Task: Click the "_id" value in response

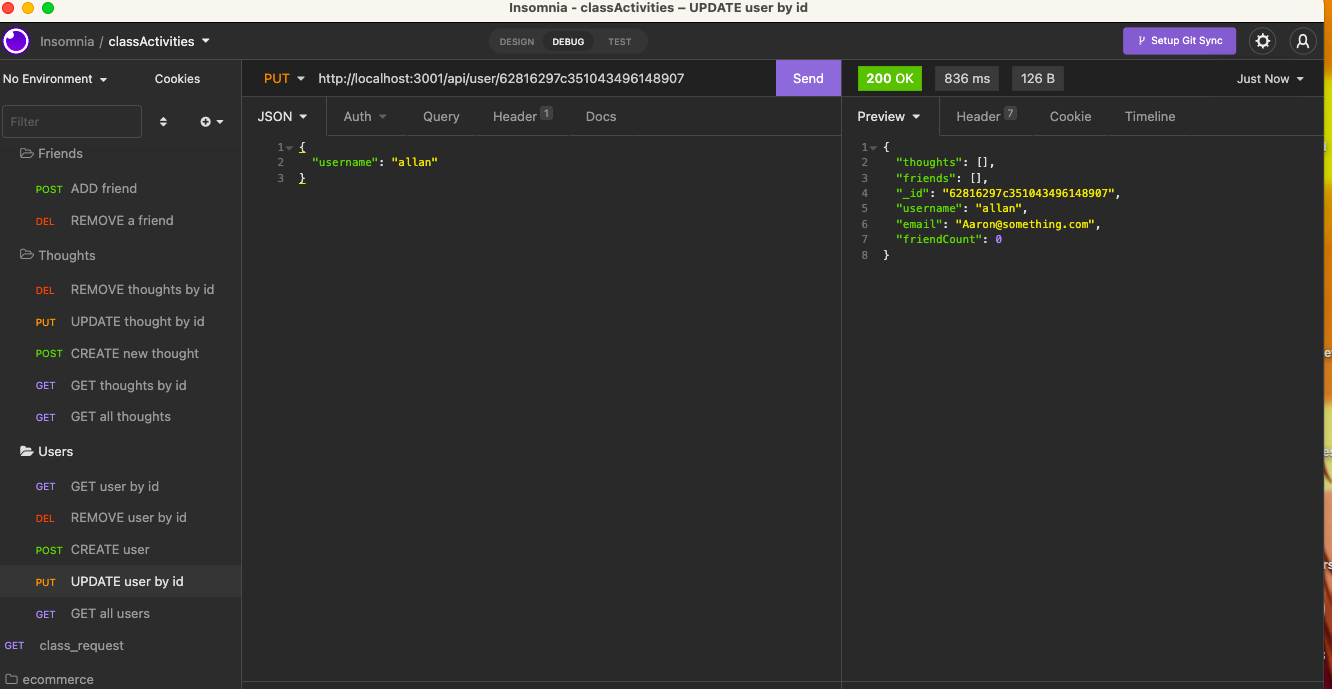Action: tap(1029, 193)
